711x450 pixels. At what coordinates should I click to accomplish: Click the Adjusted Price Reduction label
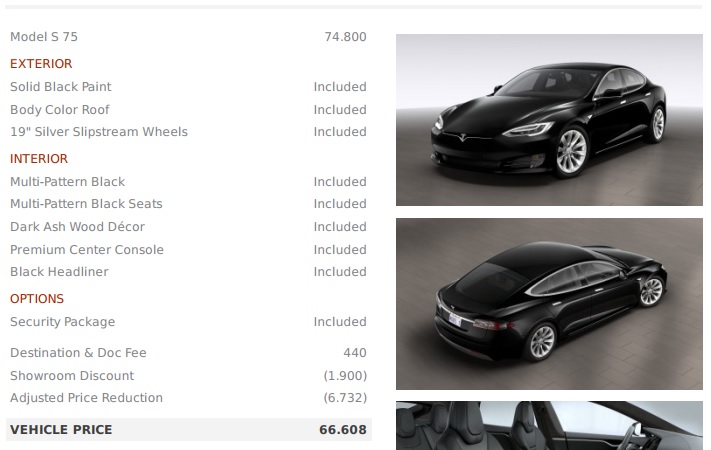[x=86, y=398]
